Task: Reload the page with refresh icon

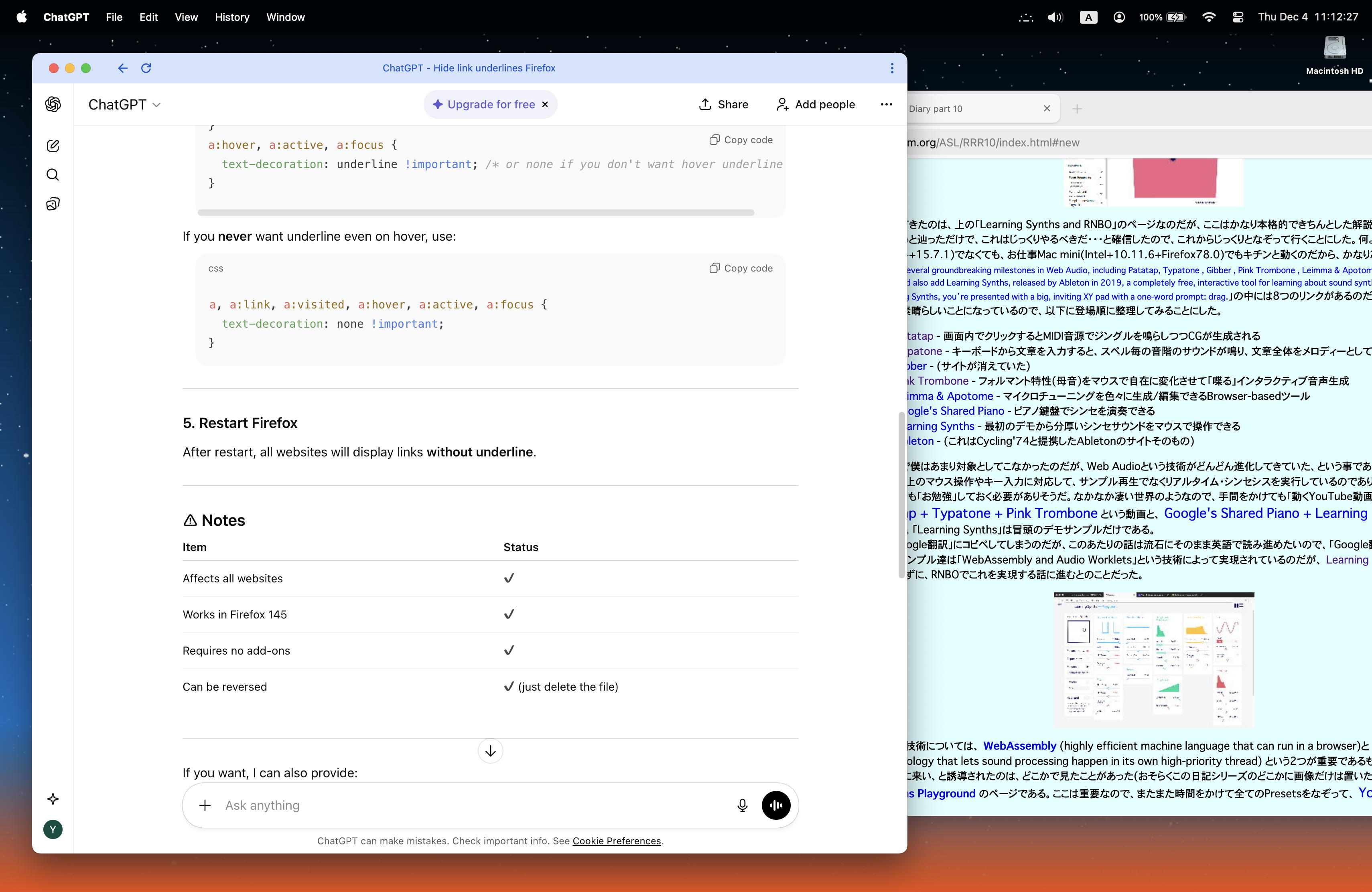Action: pos(146,68)
